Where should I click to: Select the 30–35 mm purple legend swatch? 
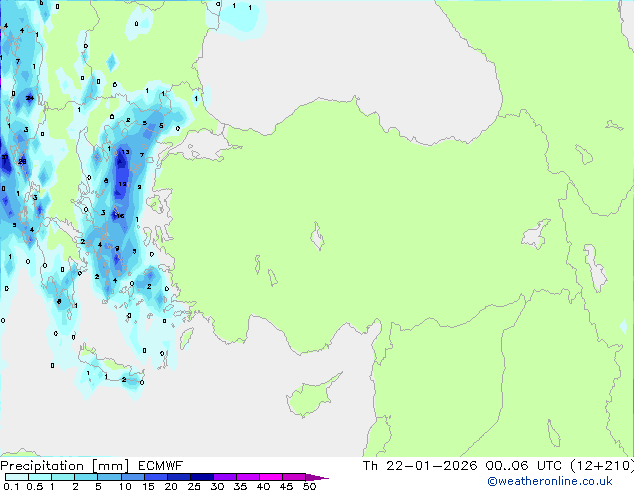pyautogui.click(x=224, y=477)
